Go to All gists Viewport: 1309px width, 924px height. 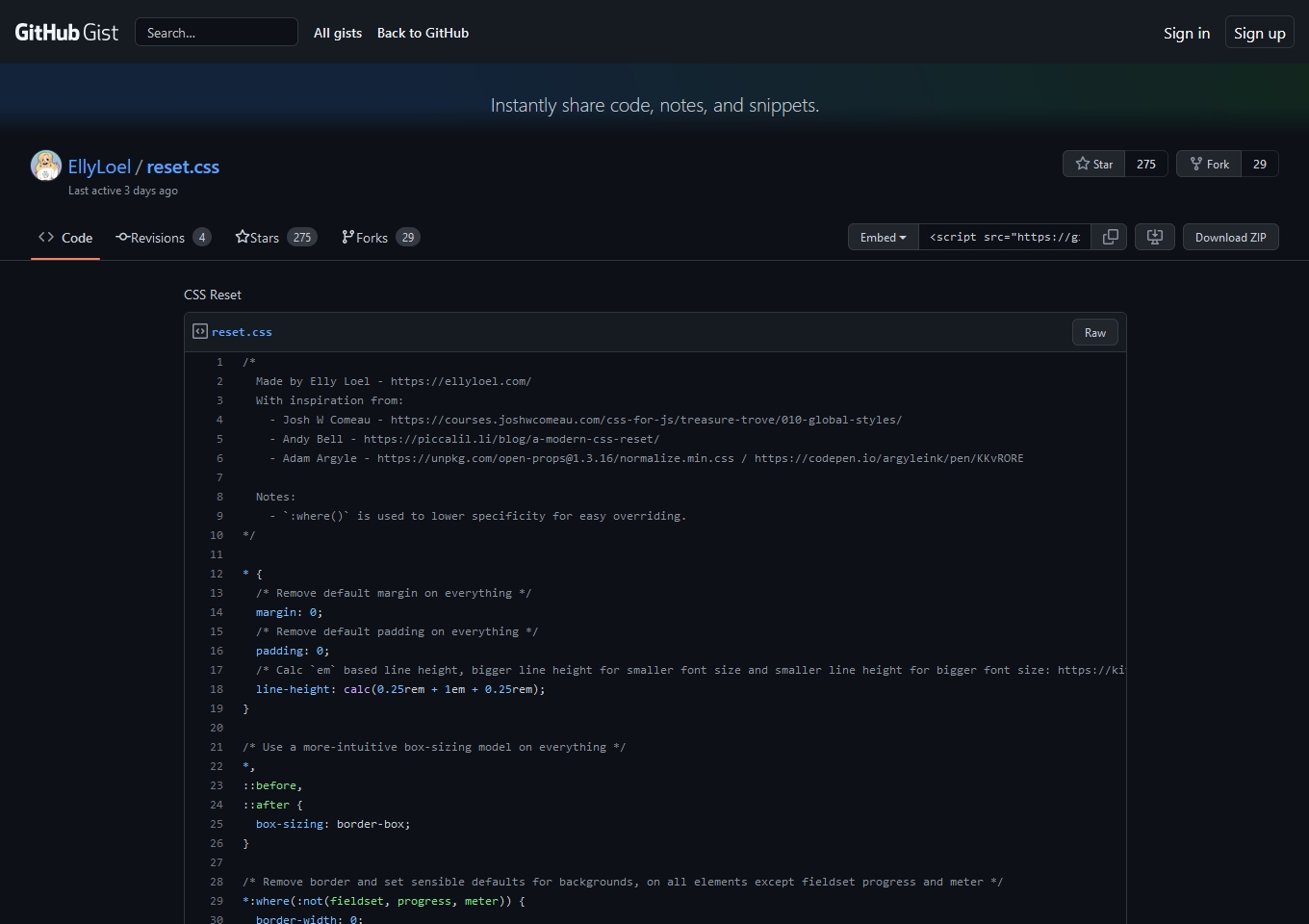[x=338, y=33]
